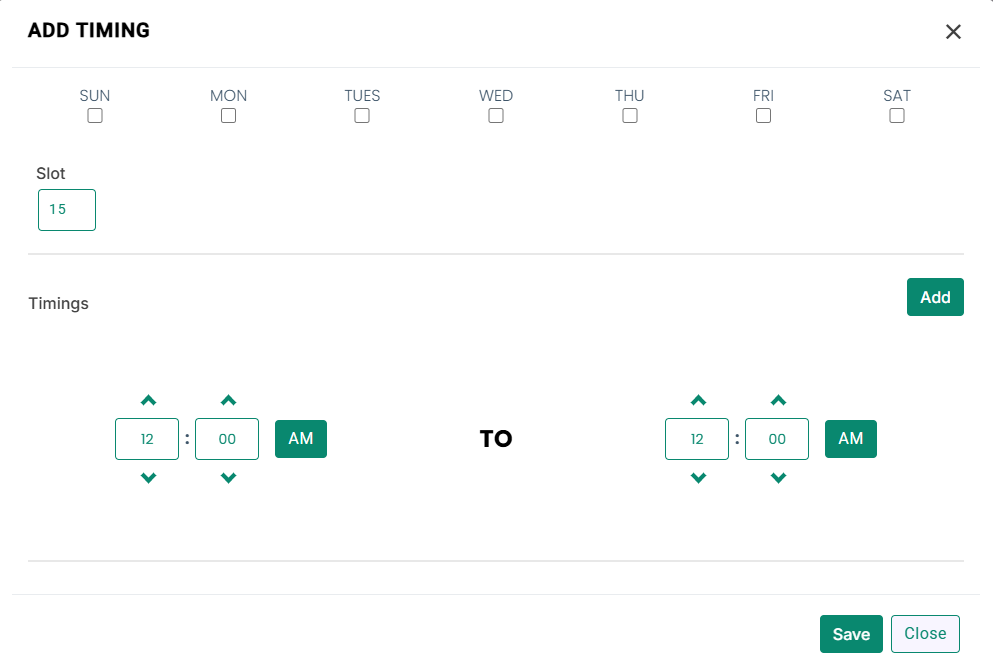Increase the end hour with the up arrow

pos(698,400)
